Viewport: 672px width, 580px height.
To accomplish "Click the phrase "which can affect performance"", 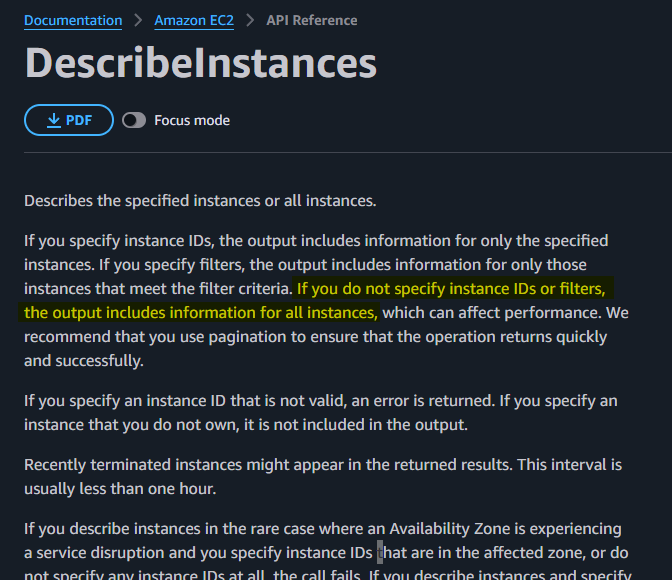I will pyautogui.click(x=478, y=313).
